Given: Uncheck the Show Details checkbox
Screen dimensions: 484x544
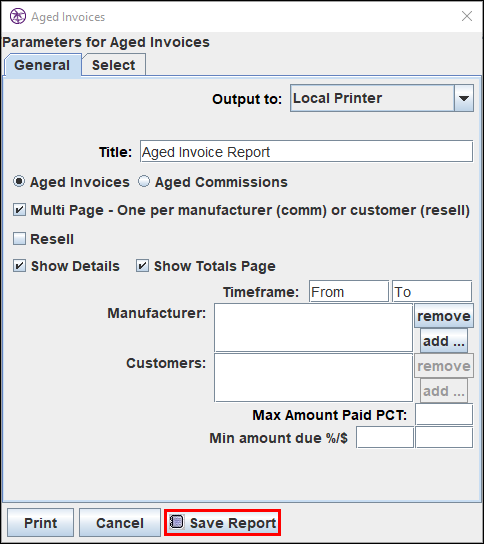Looking at the screenshot, I should (x=19, y=266).
